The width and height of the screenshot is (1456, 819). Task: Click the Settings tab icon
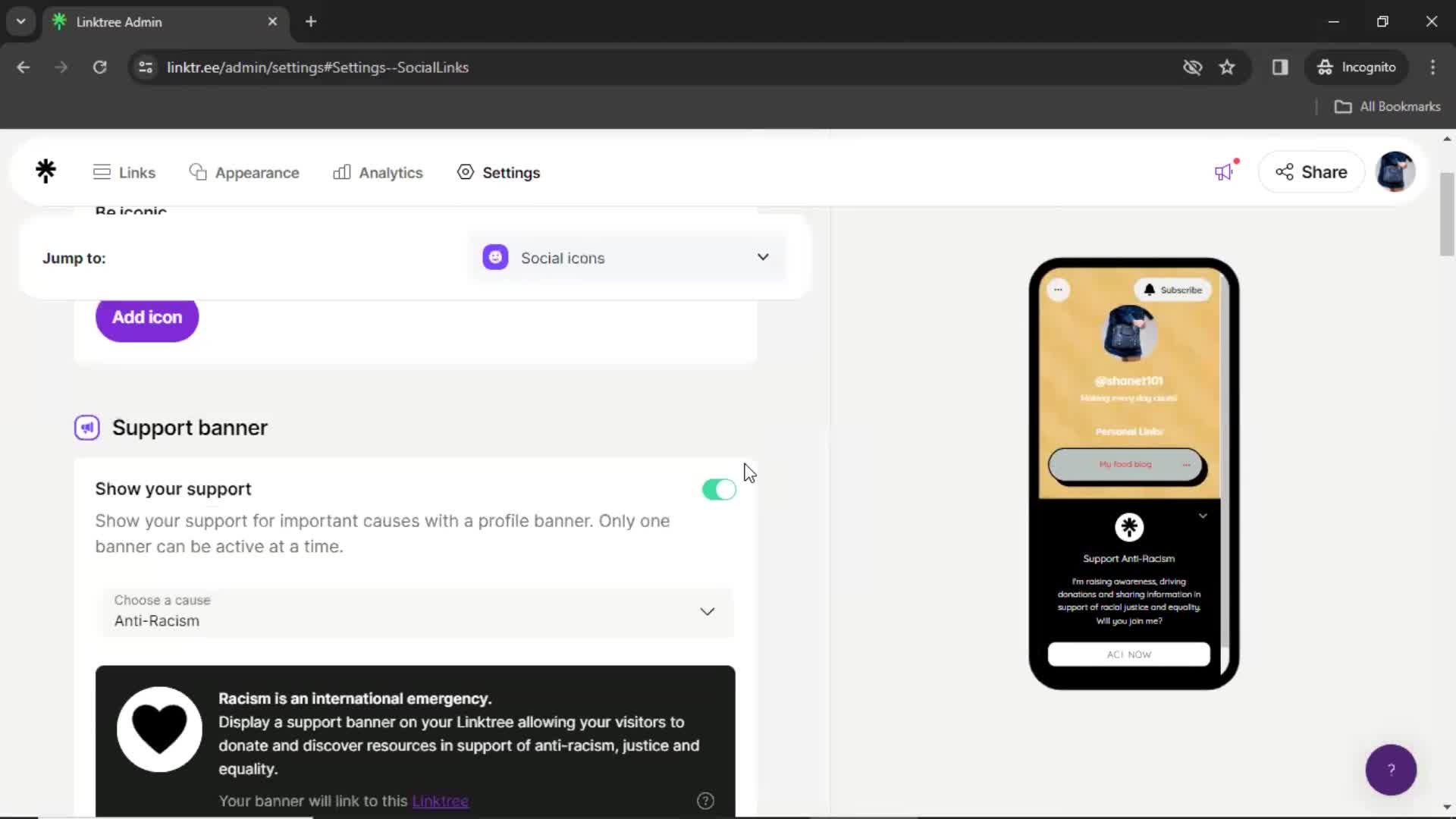pyautogui.click(x=464, y=172)
